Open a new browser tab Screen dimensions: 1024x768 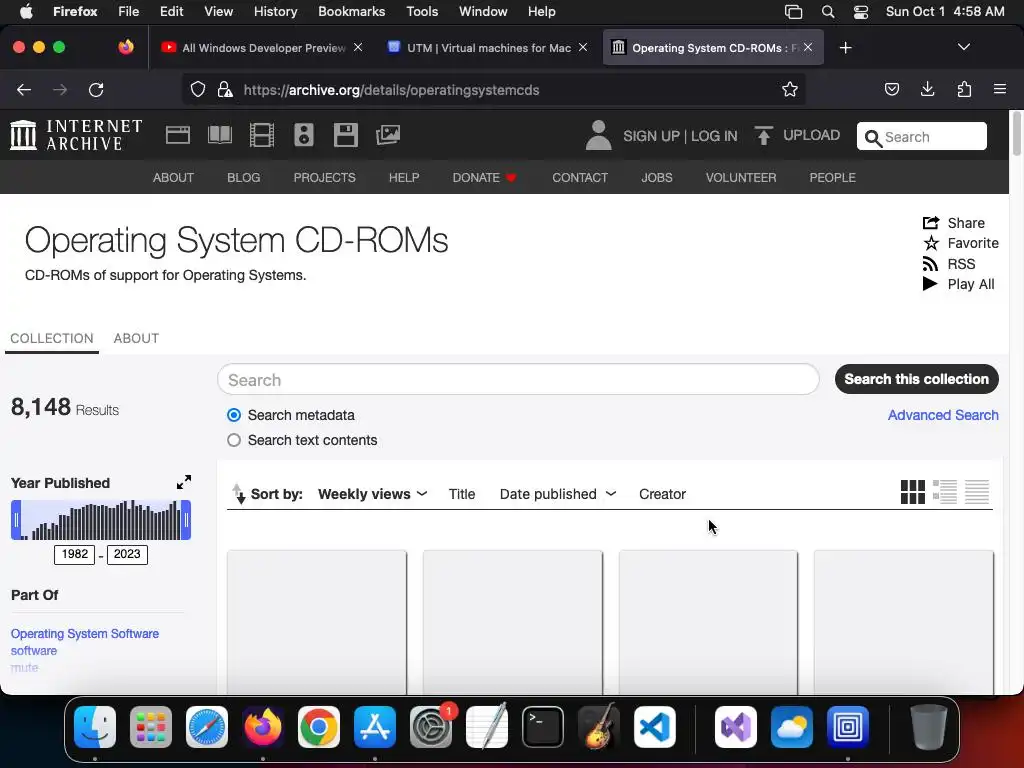[x=845, y=48]
